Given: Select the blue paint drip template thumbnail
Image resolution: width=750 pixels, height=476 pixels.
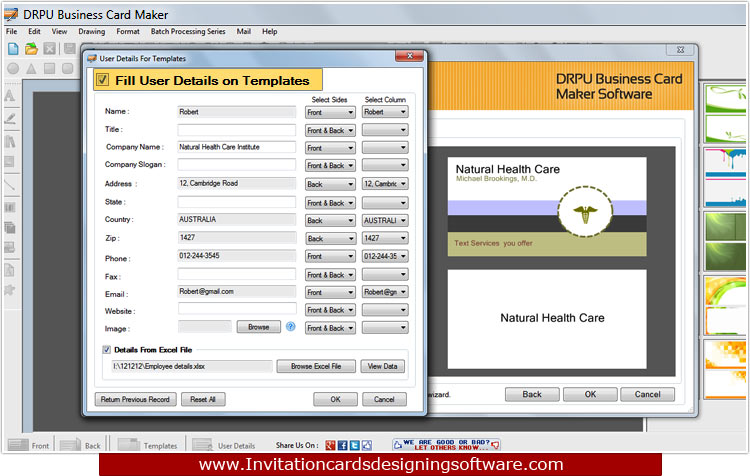Looking at the screenshot, I should [725, 177].
